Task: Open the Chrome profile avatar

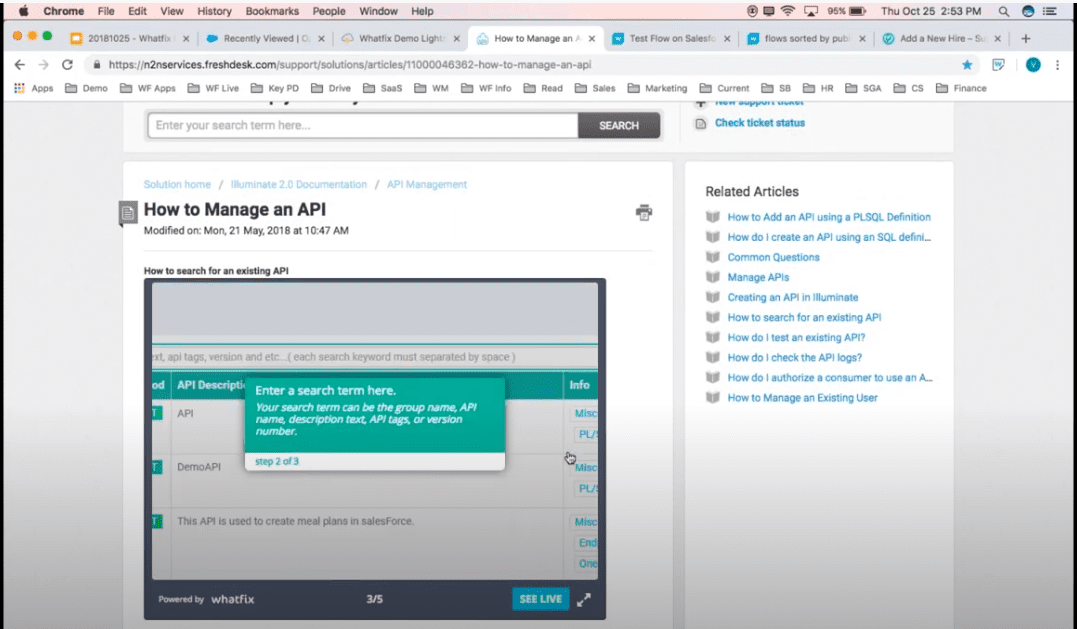Action: tap(1032, 65)
